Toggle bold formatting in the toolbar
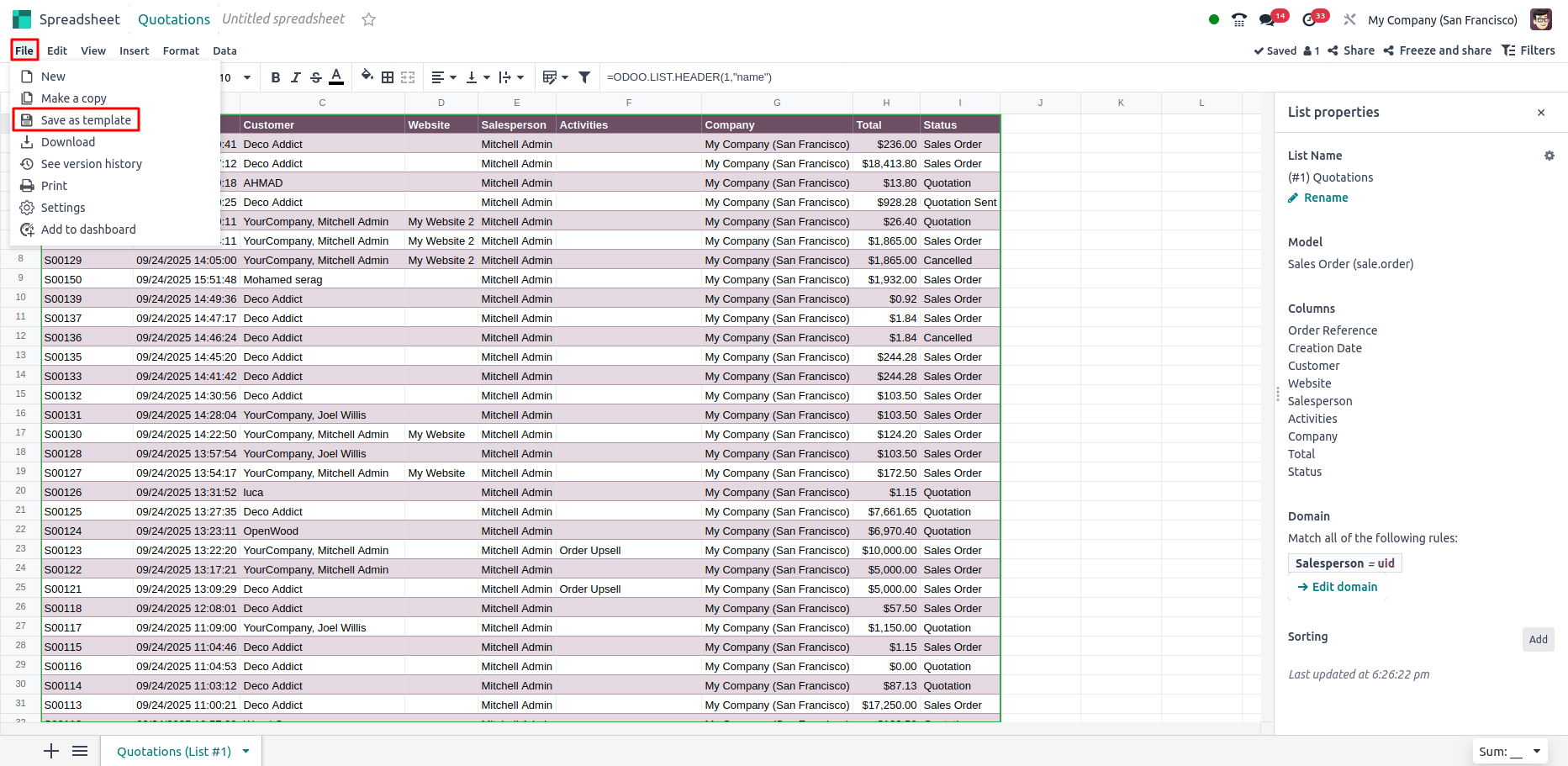 tap(276, 77)
